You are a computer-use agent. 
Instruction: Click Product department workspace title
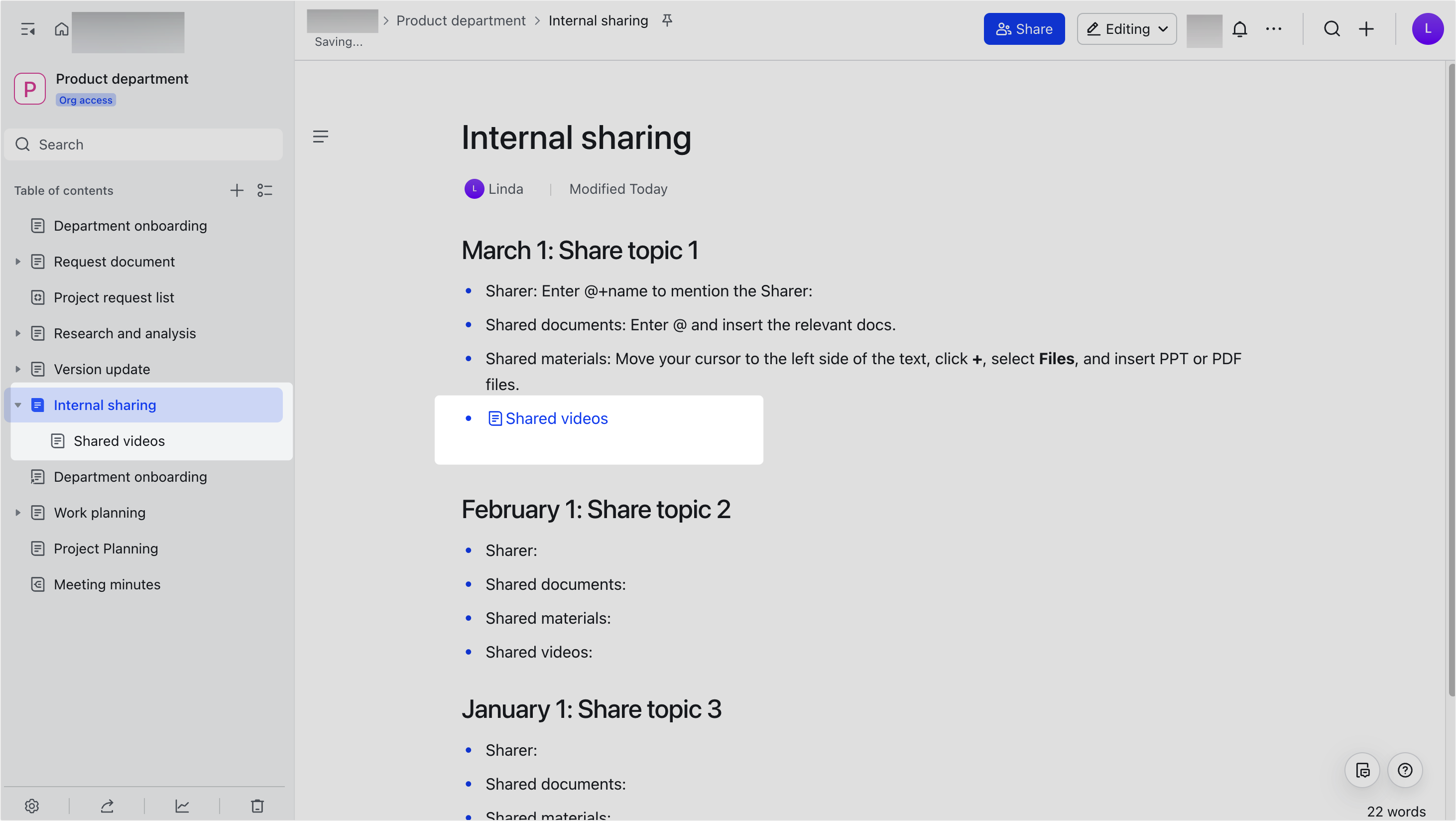(x=122, y=79)
